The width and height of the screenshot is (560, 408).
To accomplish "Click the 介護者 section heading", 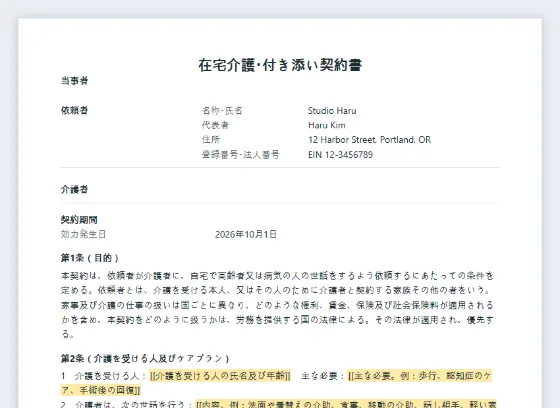I will (74, 189).
